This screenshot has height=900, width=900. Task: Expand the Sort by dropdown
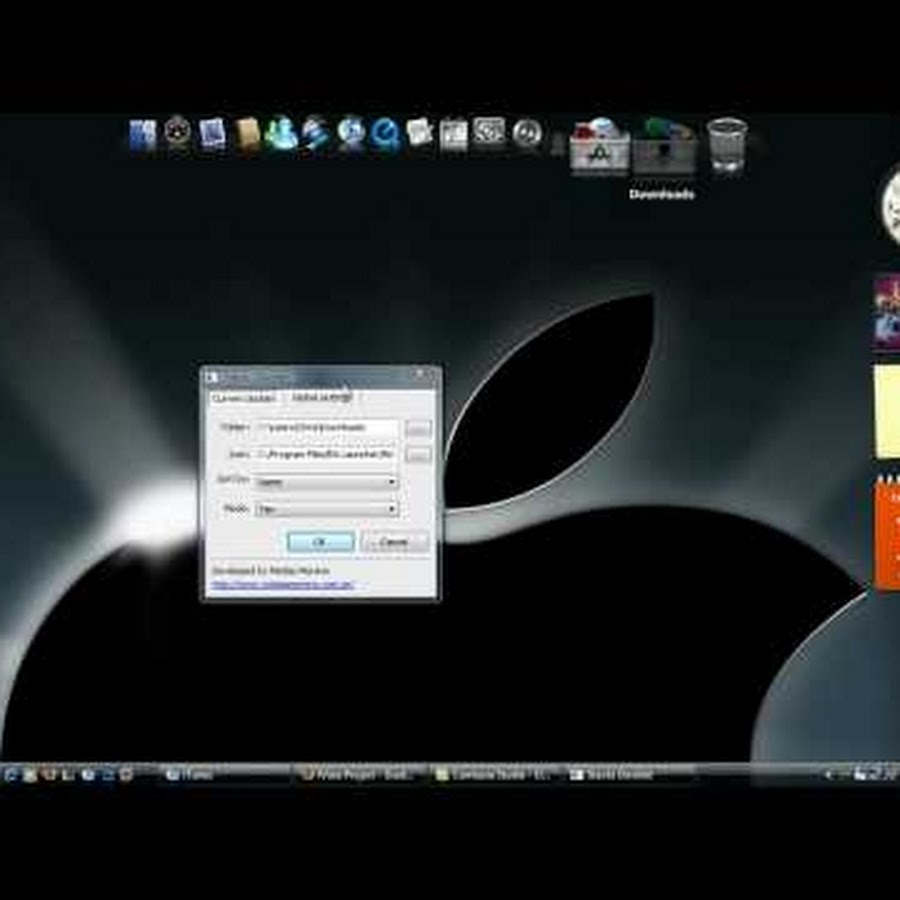click(x=327, y=482)
